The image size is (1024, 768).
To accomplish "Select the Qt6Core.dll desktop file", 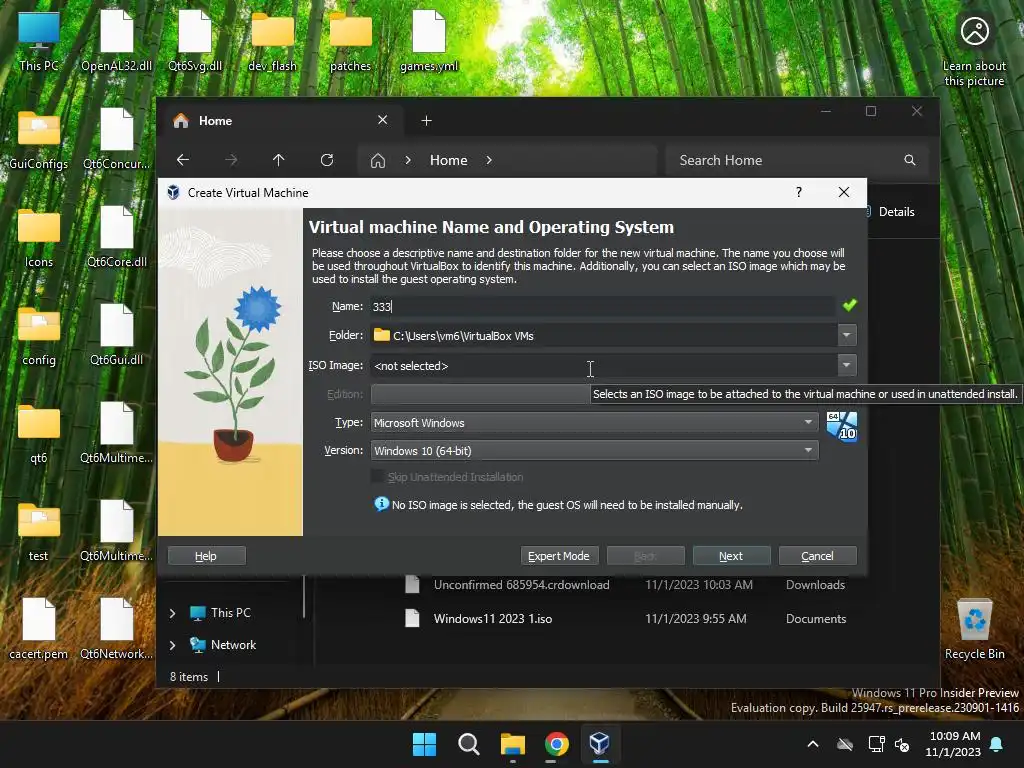I will pyautogui.click(x=116, y=237).
